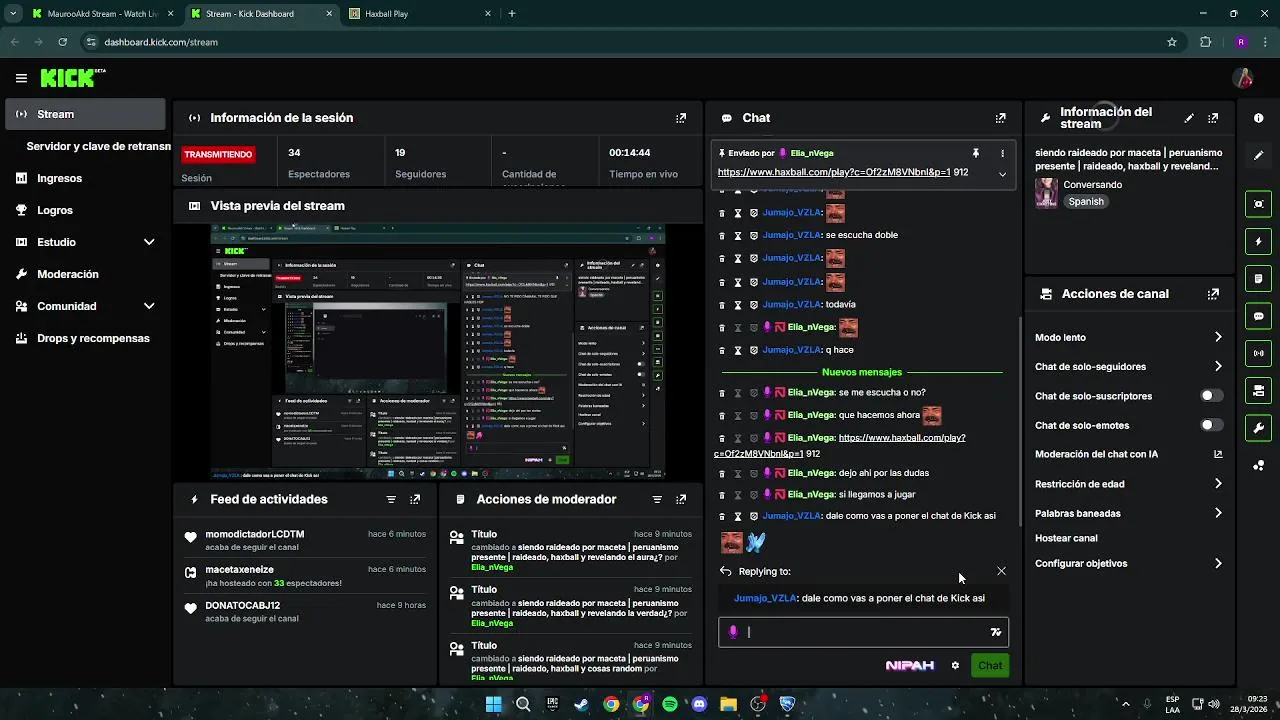Toggle the channel actions widget in right sidebar
1280x720 pixels.
1258,390
